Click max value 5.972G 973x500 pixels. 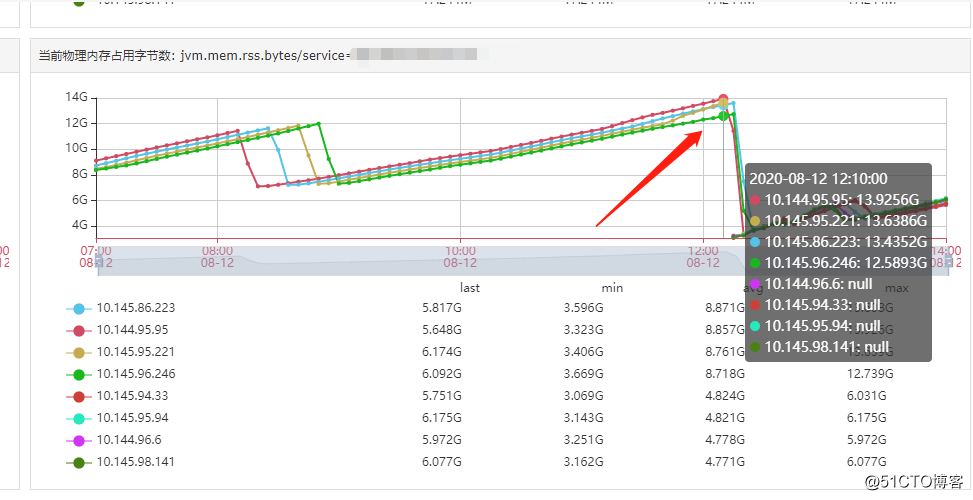tap(866, 440)
